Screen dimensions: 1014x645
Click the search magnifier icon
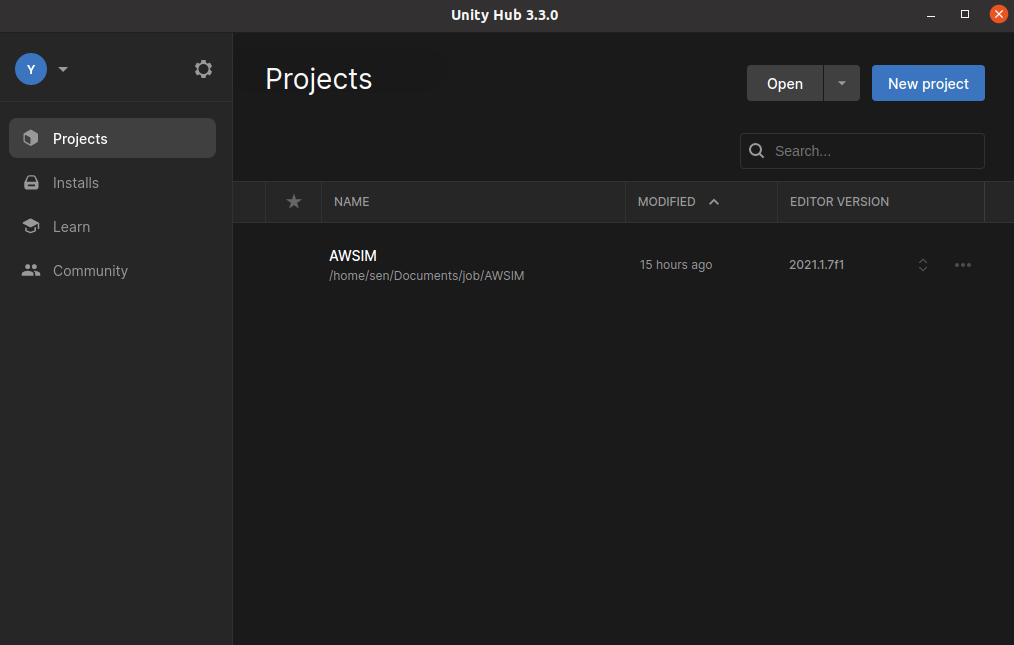757,150
